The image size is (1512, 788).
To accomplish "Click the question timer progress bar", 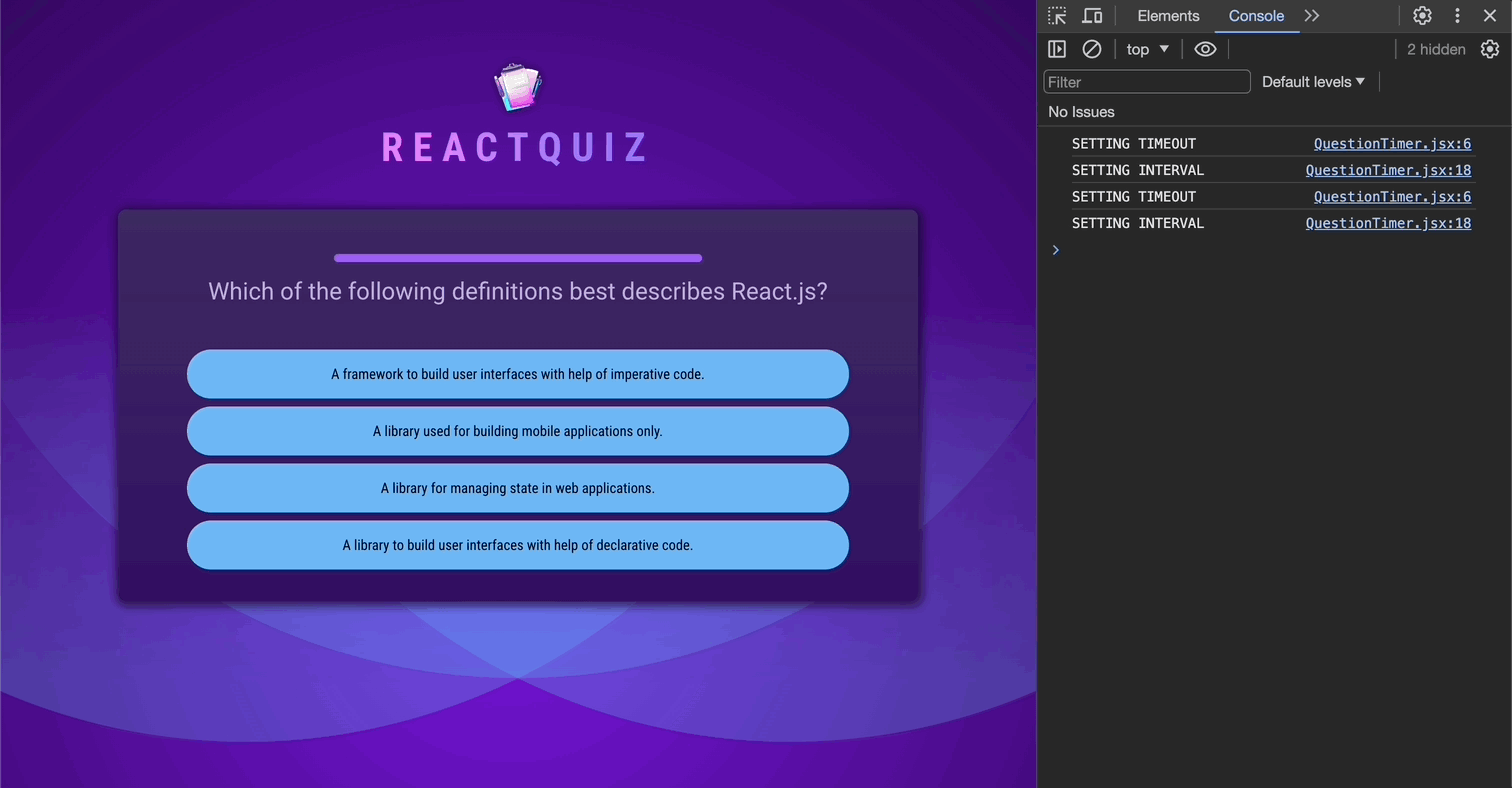I will click(518, 258).
